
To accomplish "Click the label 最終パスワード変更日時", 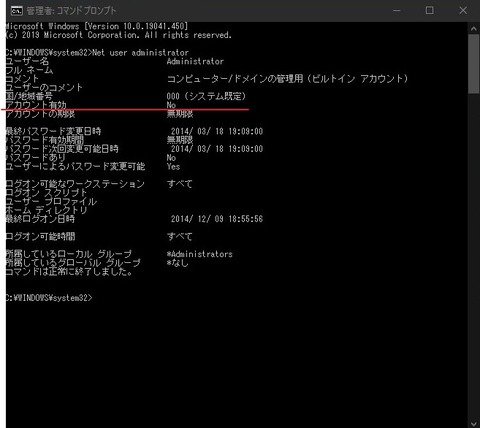I will 53,131.
